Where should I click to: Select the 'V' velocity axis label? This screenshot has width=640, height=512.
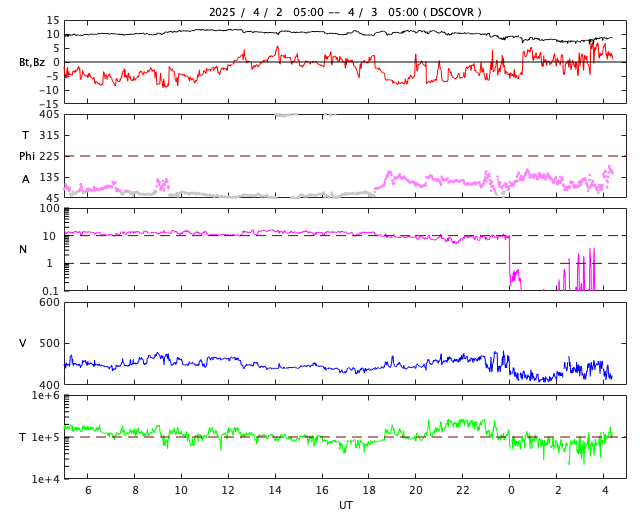[x=23, y=343]
